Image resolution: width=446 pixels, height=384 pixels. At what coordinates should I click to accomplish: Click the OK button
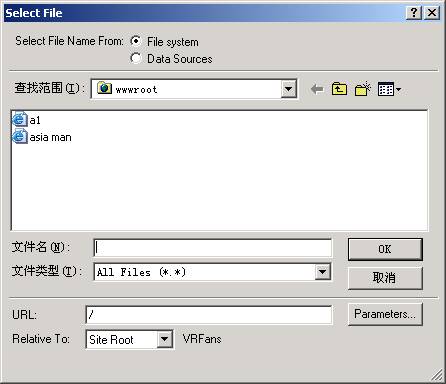click(385, 249)
